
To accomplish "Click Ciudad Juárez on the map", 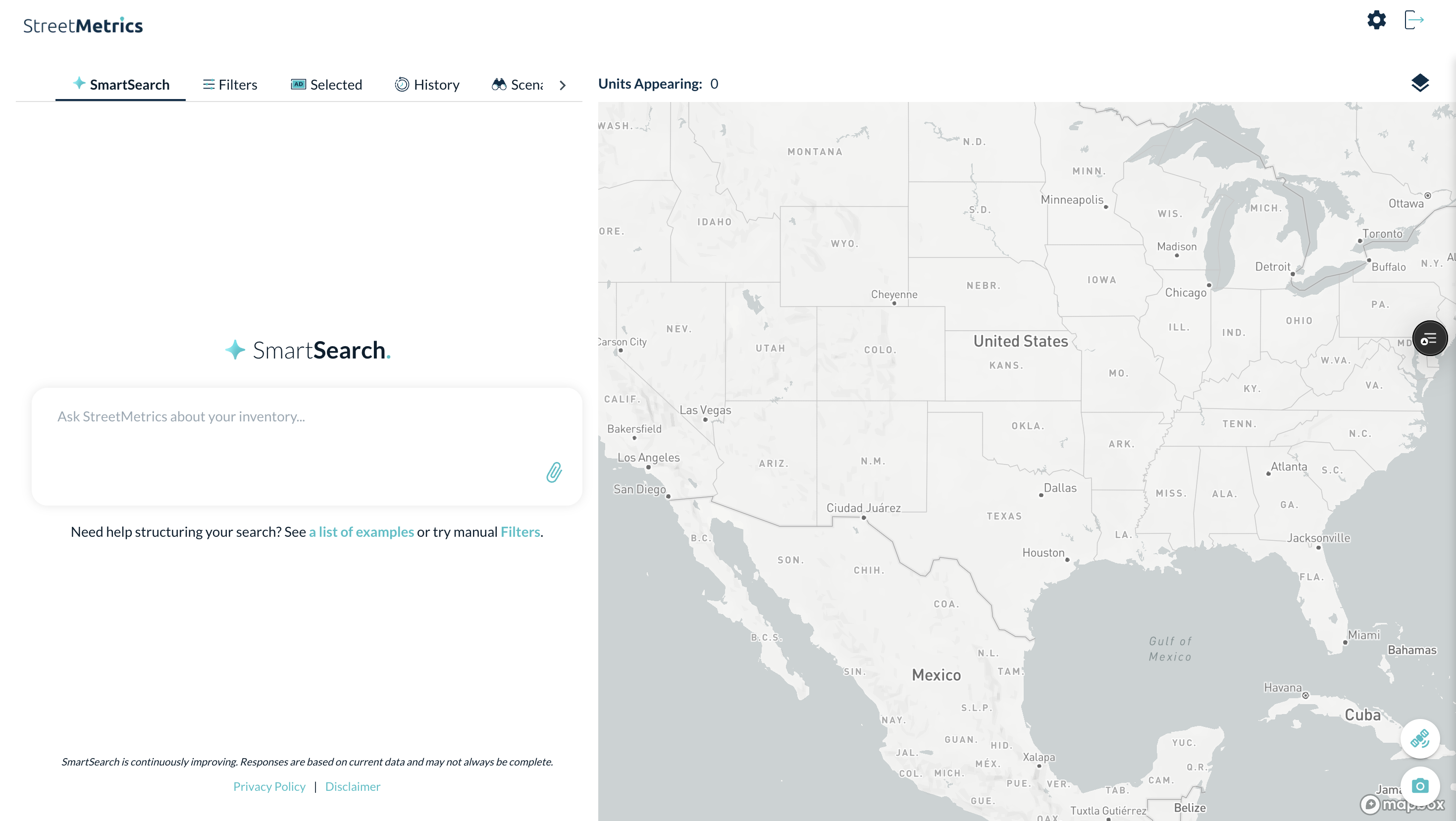I will [x=863, y=508].
